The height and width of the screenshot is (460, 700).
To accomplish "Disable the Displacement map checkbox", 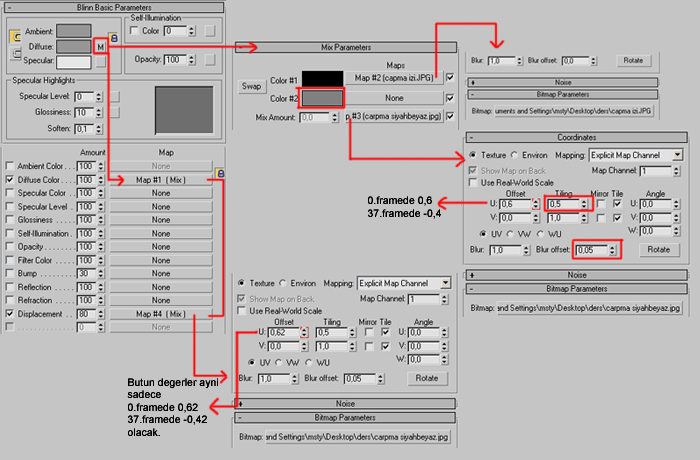I will [x=11, y=313].
